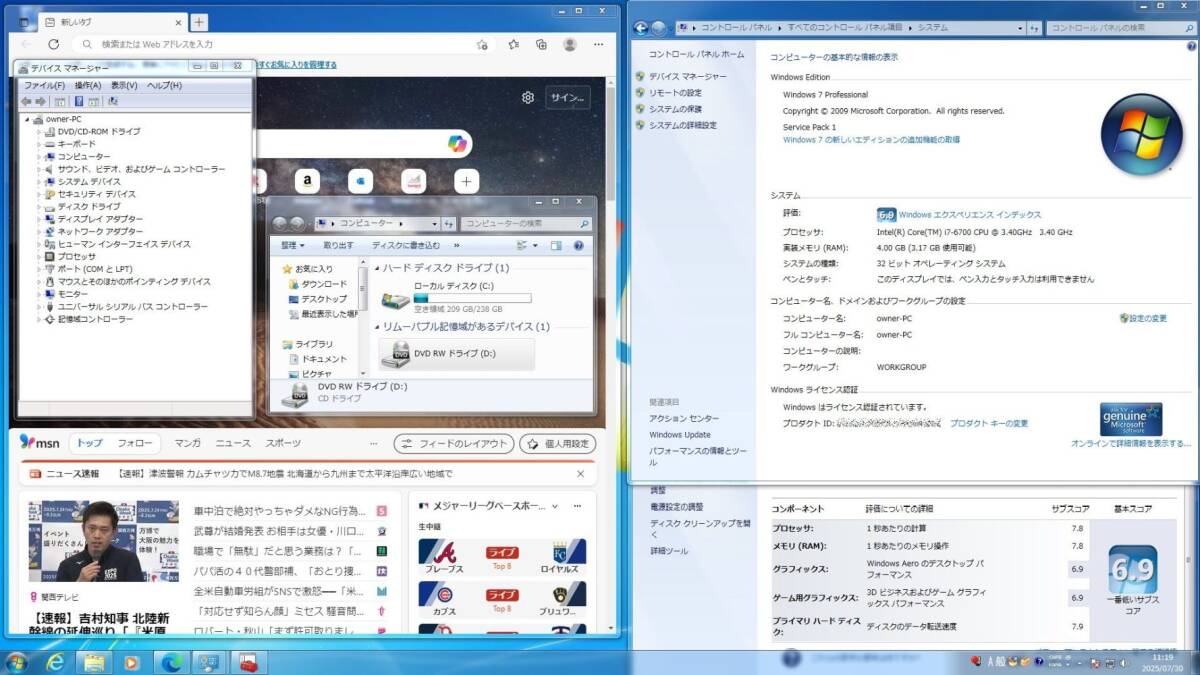Launch Windows Media Player from the taskbar
This screenshot has width=1200, height=675.
point(131,662)
